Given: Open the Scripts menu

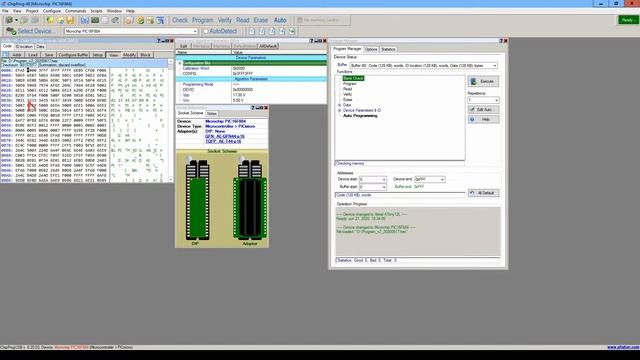Looking at the screenshot, I should 96,11.
